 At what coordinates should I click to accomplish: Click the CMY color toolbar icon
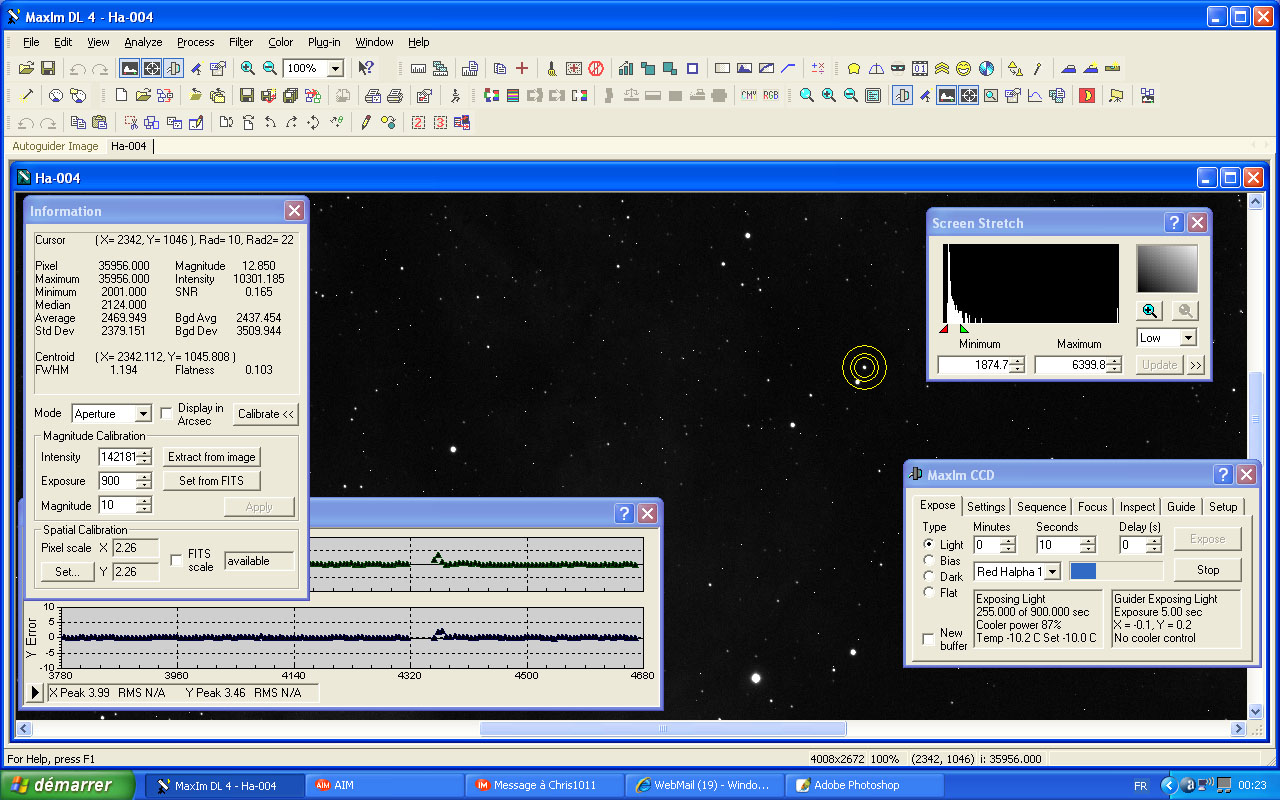click(x=749, y=95)
